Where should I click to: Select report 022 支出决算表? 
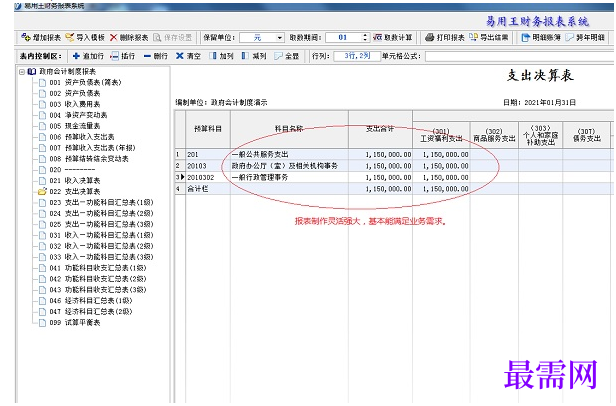coord(75,192)
